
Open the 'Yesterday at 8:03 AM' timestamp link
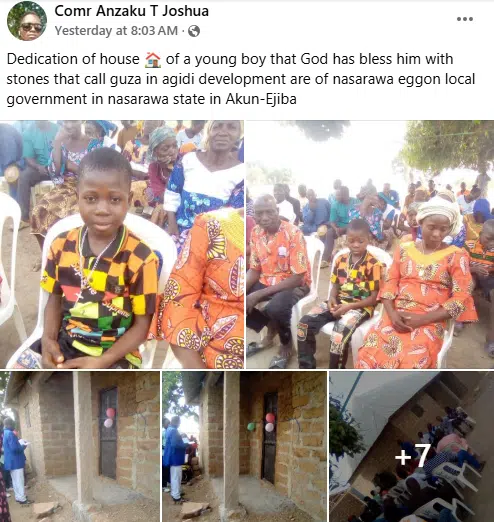coord(116,31)
